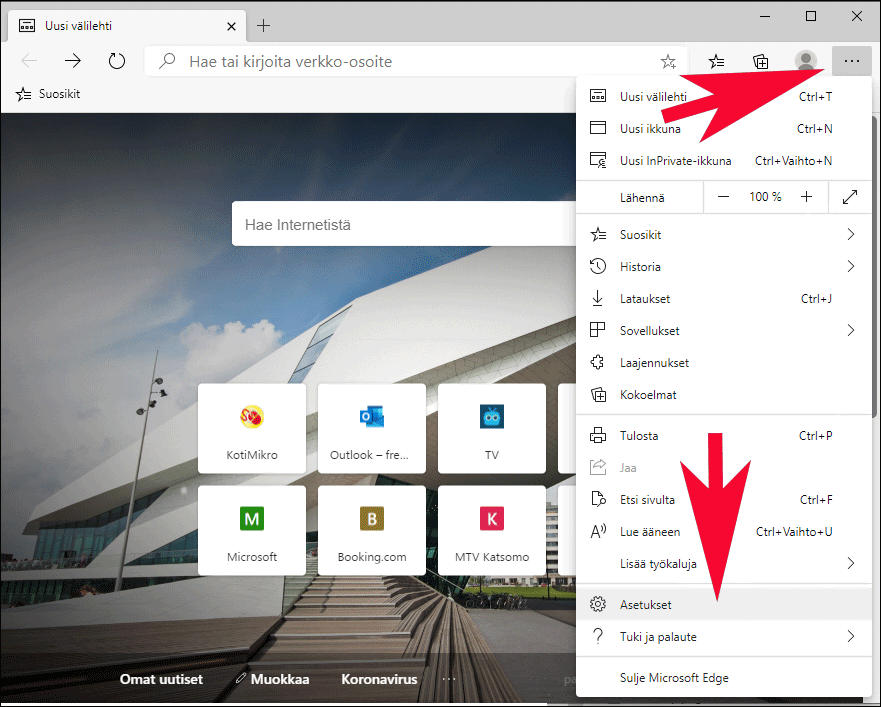Click the refresh page icon

117,61
